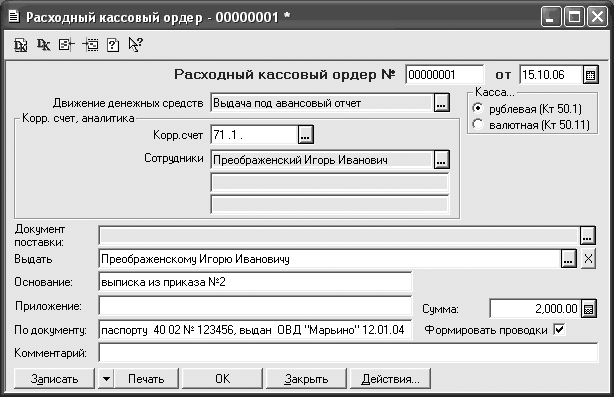Click the Записать button

pyautogui.click(x=54, y=379)
